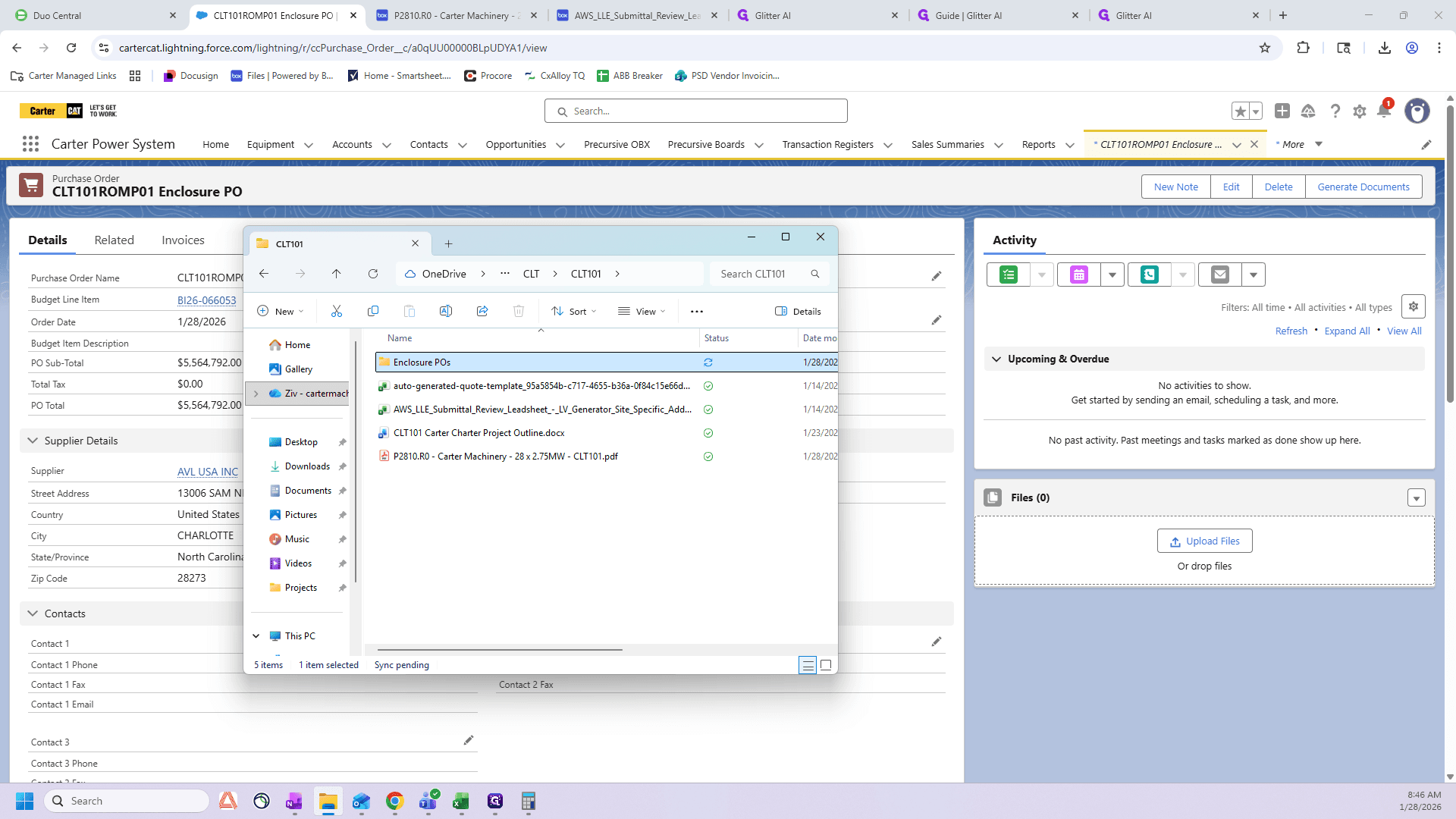This screenshot has height=819, width=1456.
Task: Open the See more ellipsis in File Explorer
Action: click(697, 311)
